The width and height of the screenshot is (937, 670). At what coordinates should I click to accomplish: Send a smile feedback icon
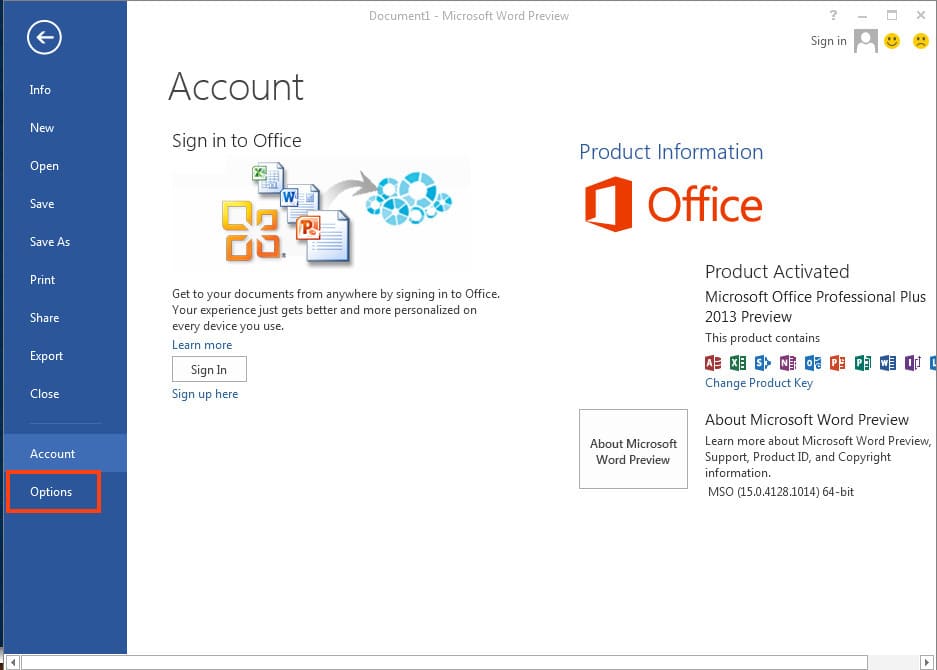click(x=892, y=41)
